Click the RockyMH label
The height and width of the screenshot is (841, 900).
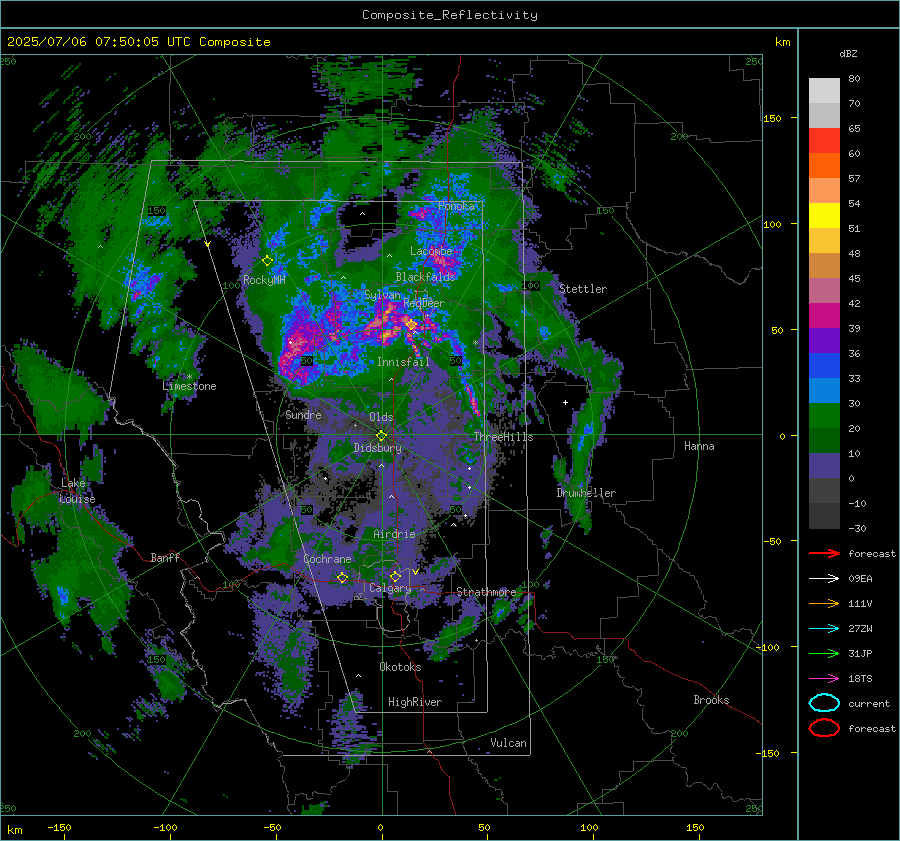point(264,280)
